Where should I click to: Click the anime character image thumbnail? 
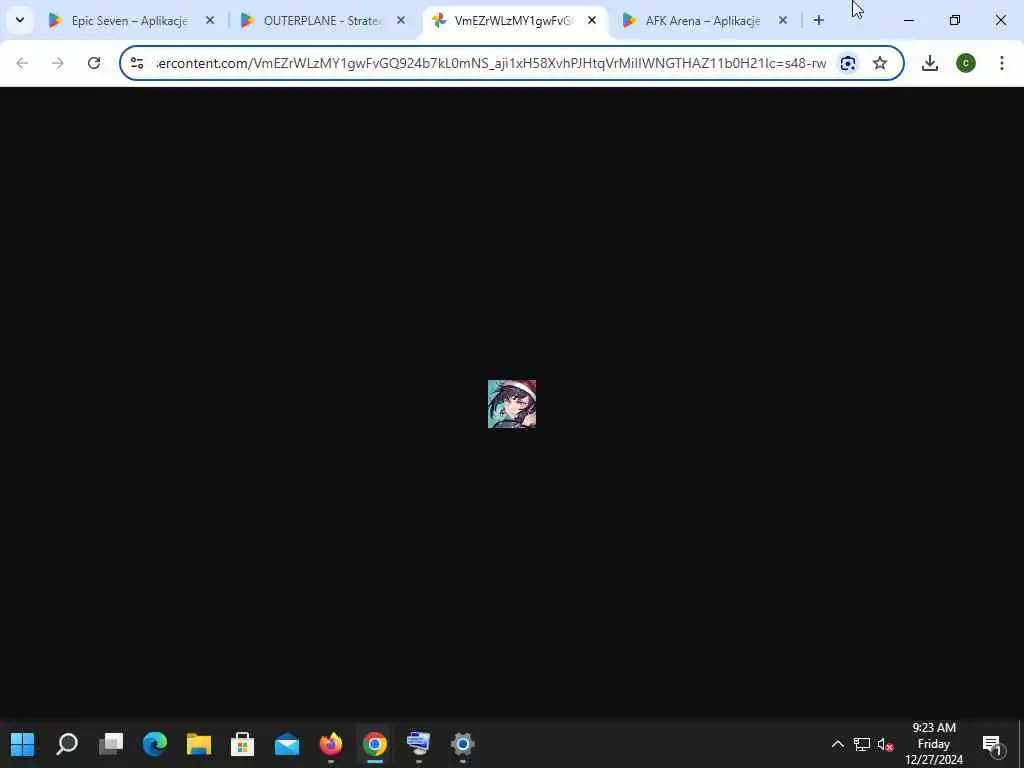(512, 404)
